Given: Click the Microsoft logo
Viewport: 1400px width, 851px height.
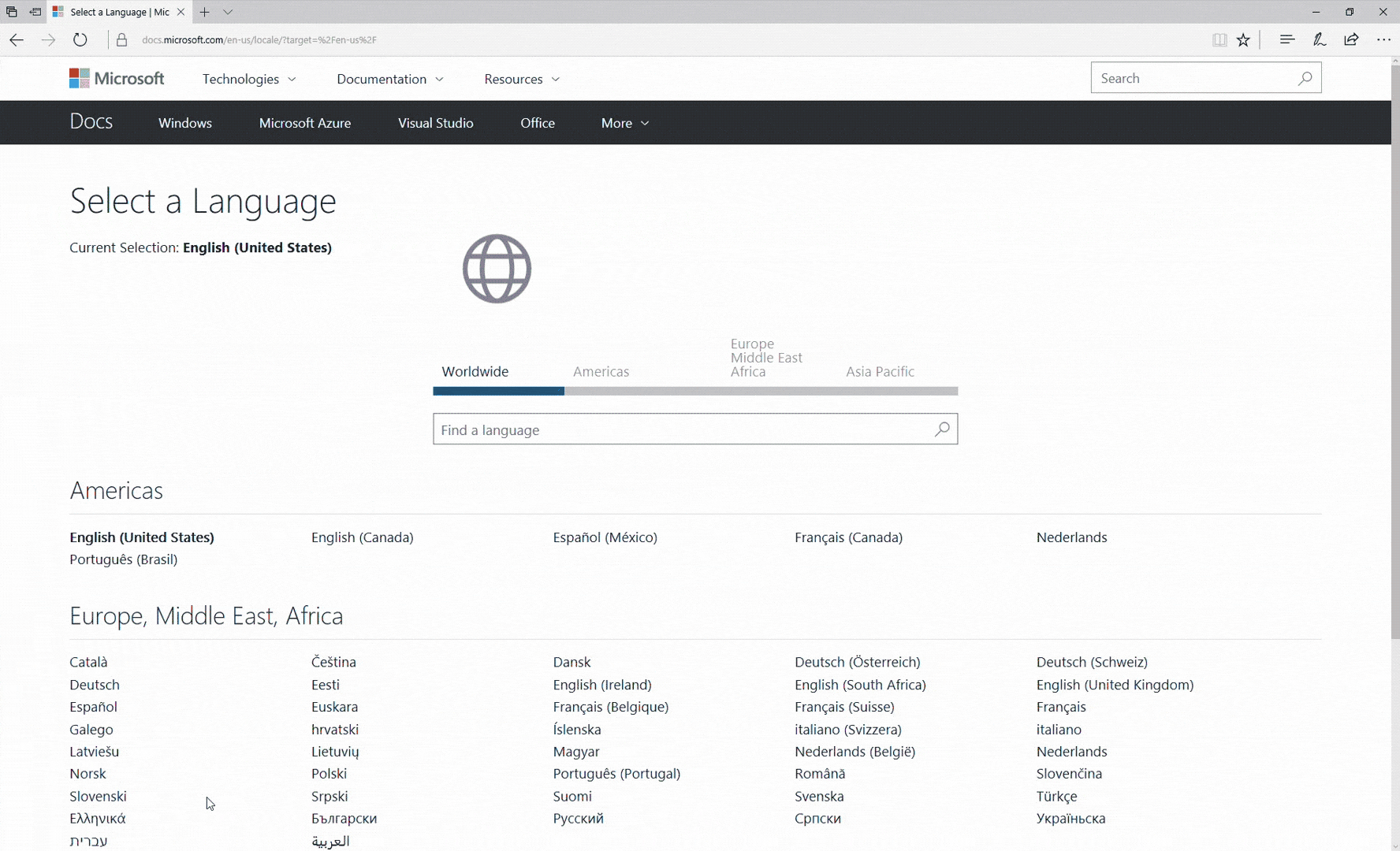Looking at the screenshot, I should pyautogui.click(x=117, y=78).
